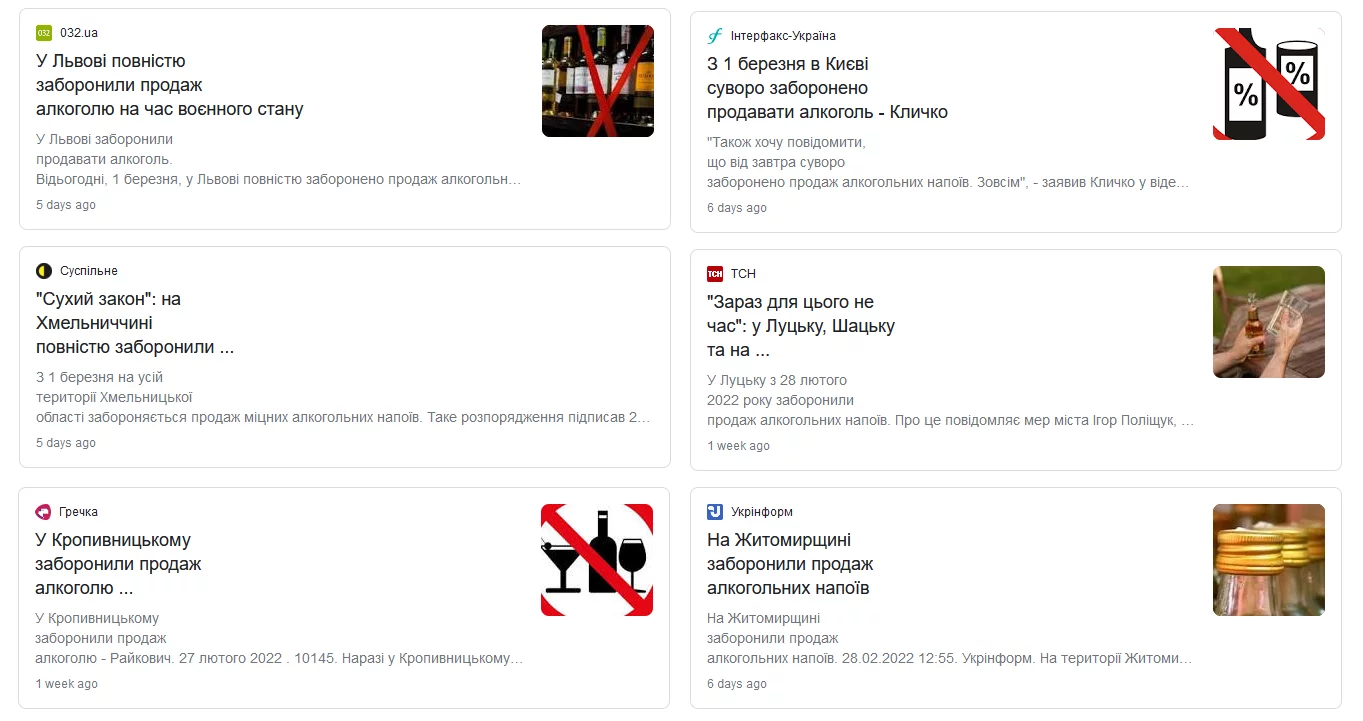
Task: Click the Укрінформ source name
Action: [762, 512]
